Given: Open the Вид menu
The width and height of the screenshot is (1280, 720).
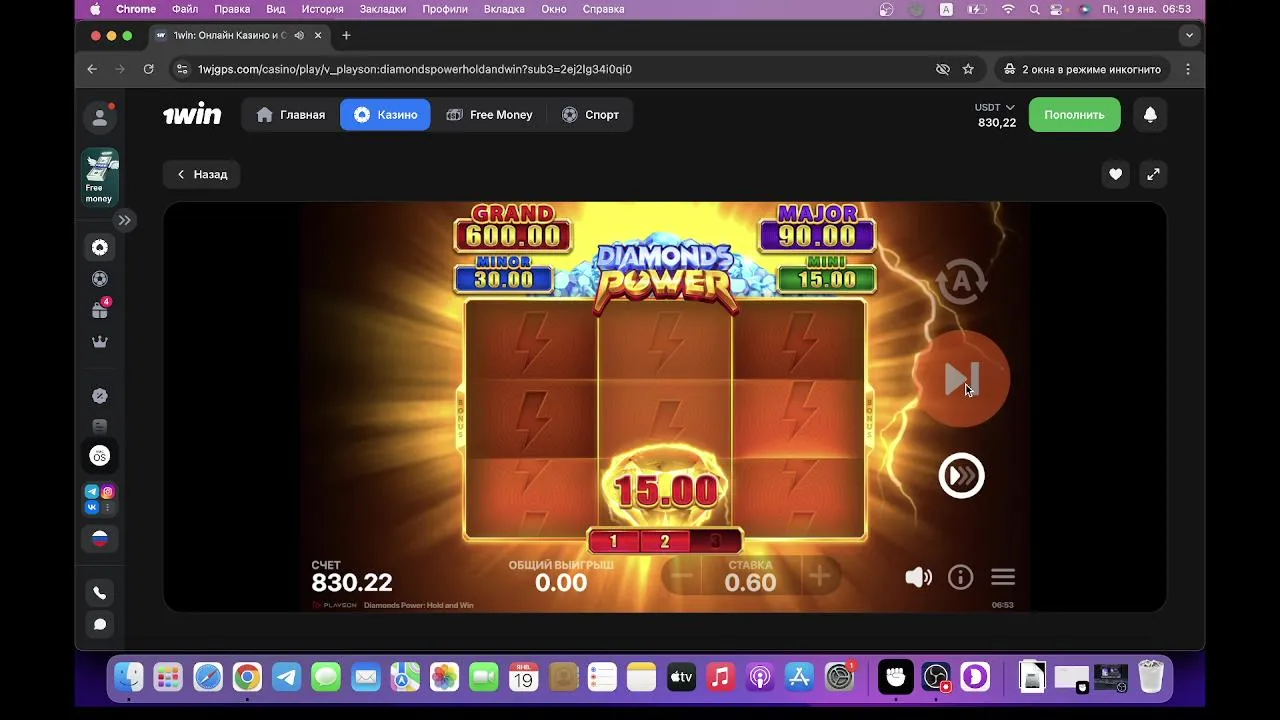Looking at the screenshot, I should pyautogui.click(x=276, y=9).
